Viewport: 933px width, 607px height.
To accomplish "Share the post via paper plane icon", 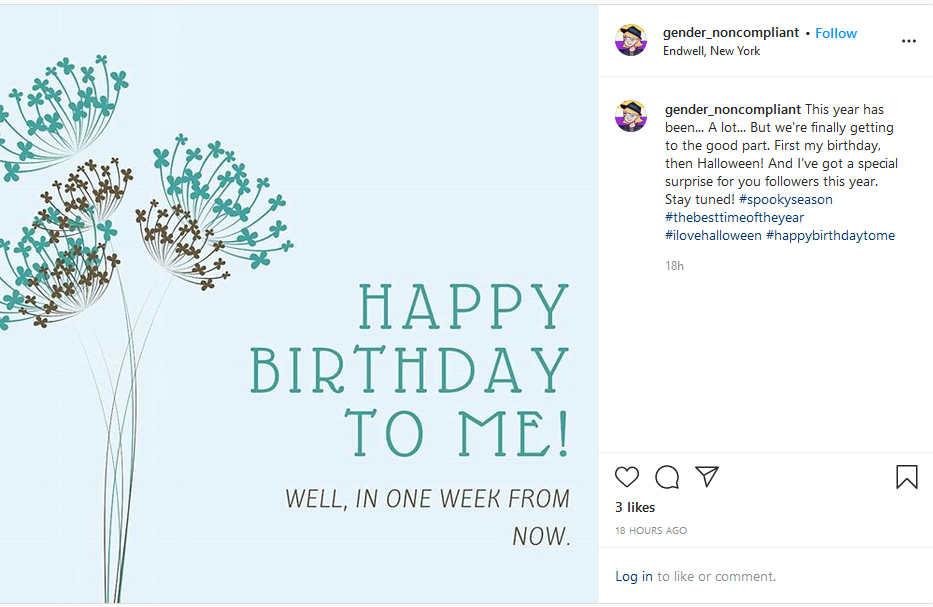I will tap(707, 477).
